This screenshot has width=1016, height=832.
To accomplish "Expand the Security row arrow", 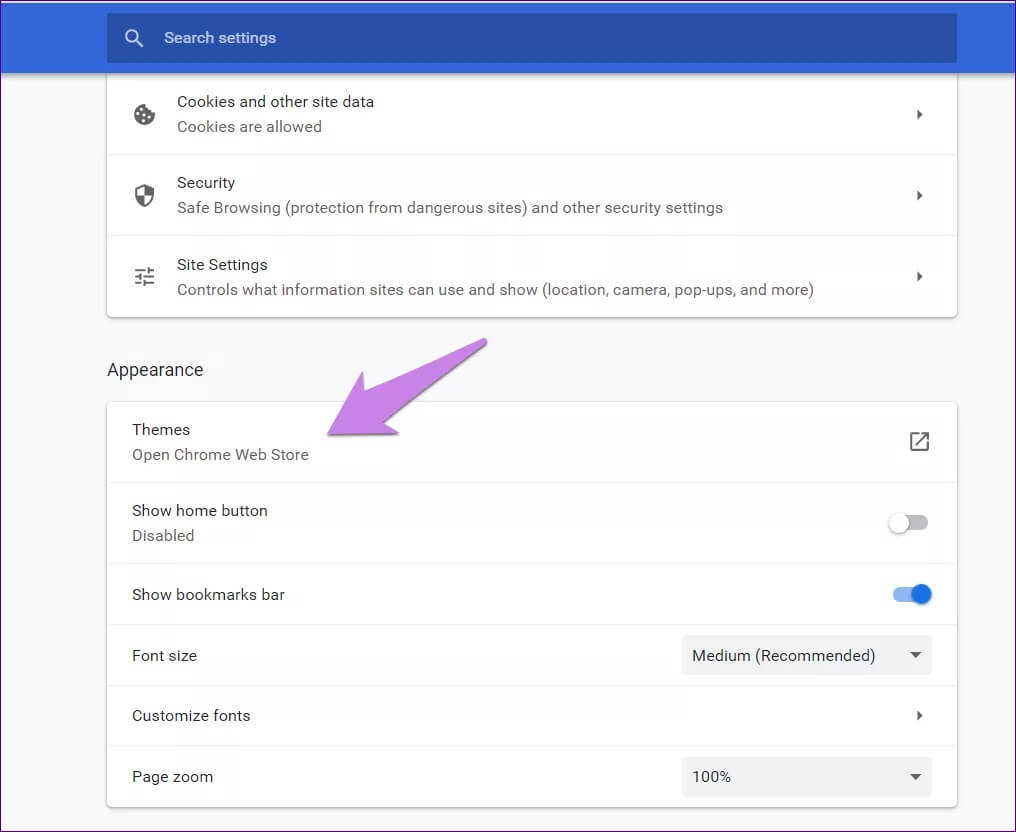I will [919, 195].
